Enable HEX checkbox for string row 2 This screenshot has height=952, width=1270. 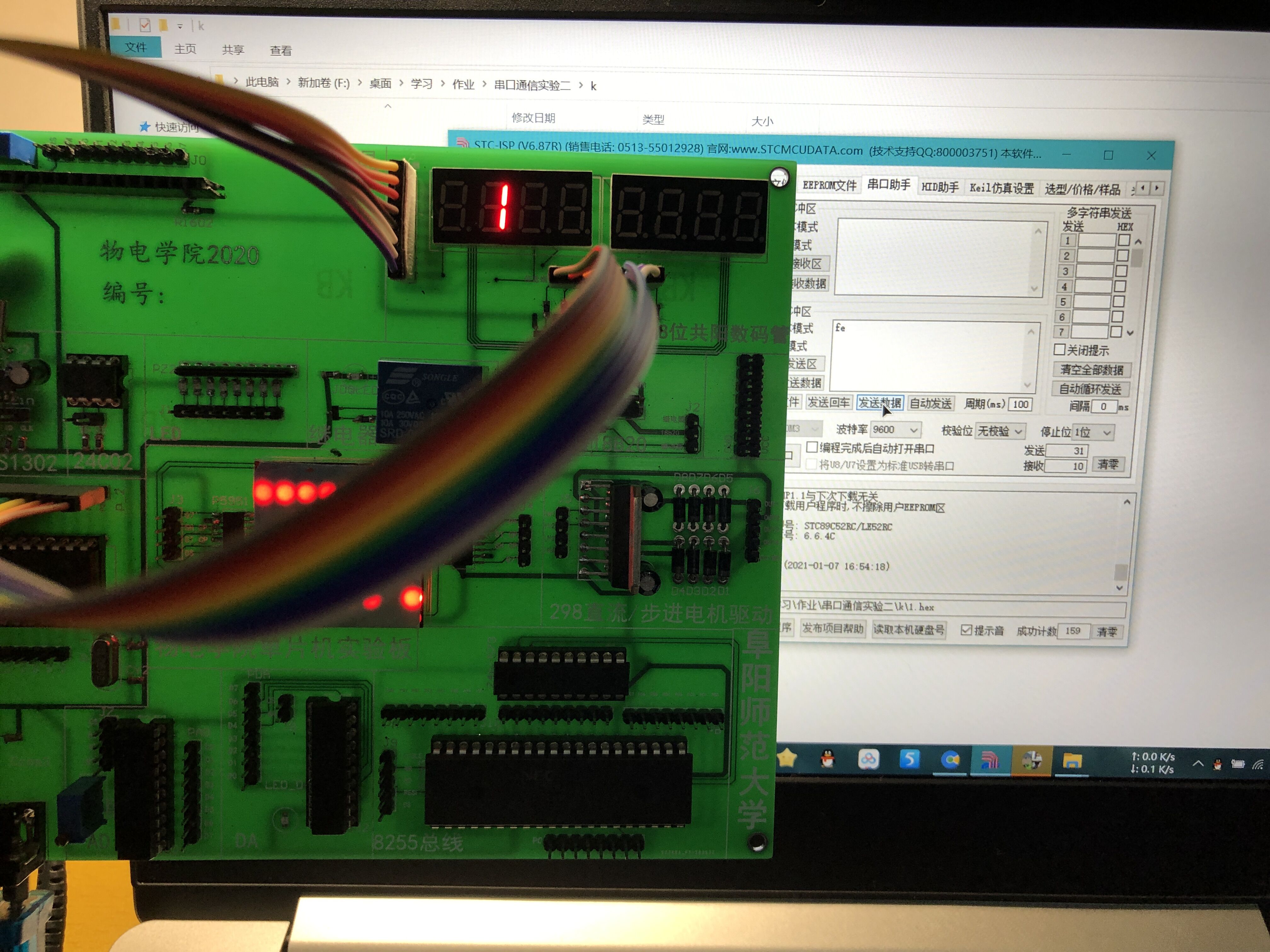point(1123,255)
